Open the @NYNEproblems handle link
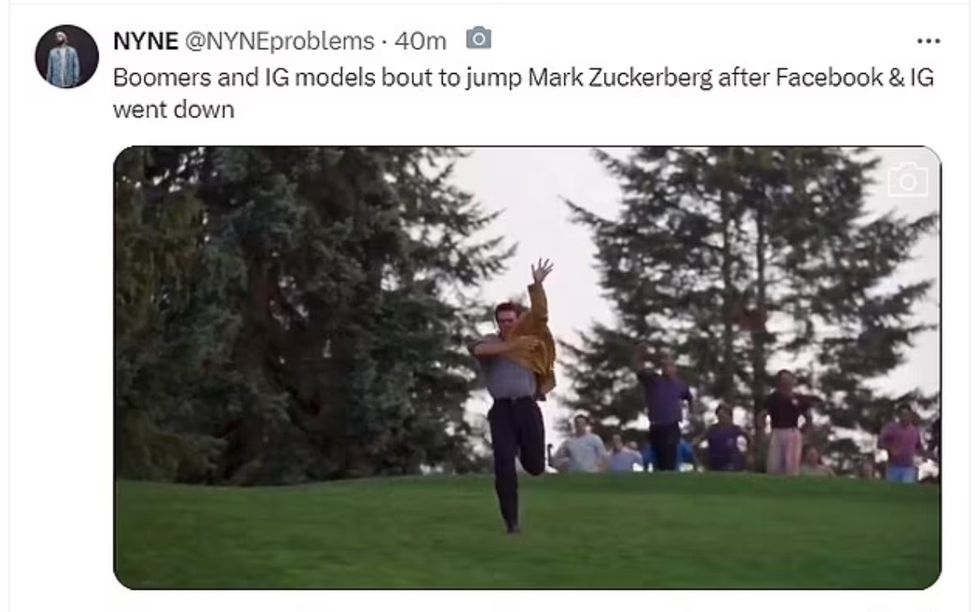The height and width of the screenshot is (612, 980). pos(279,41)
